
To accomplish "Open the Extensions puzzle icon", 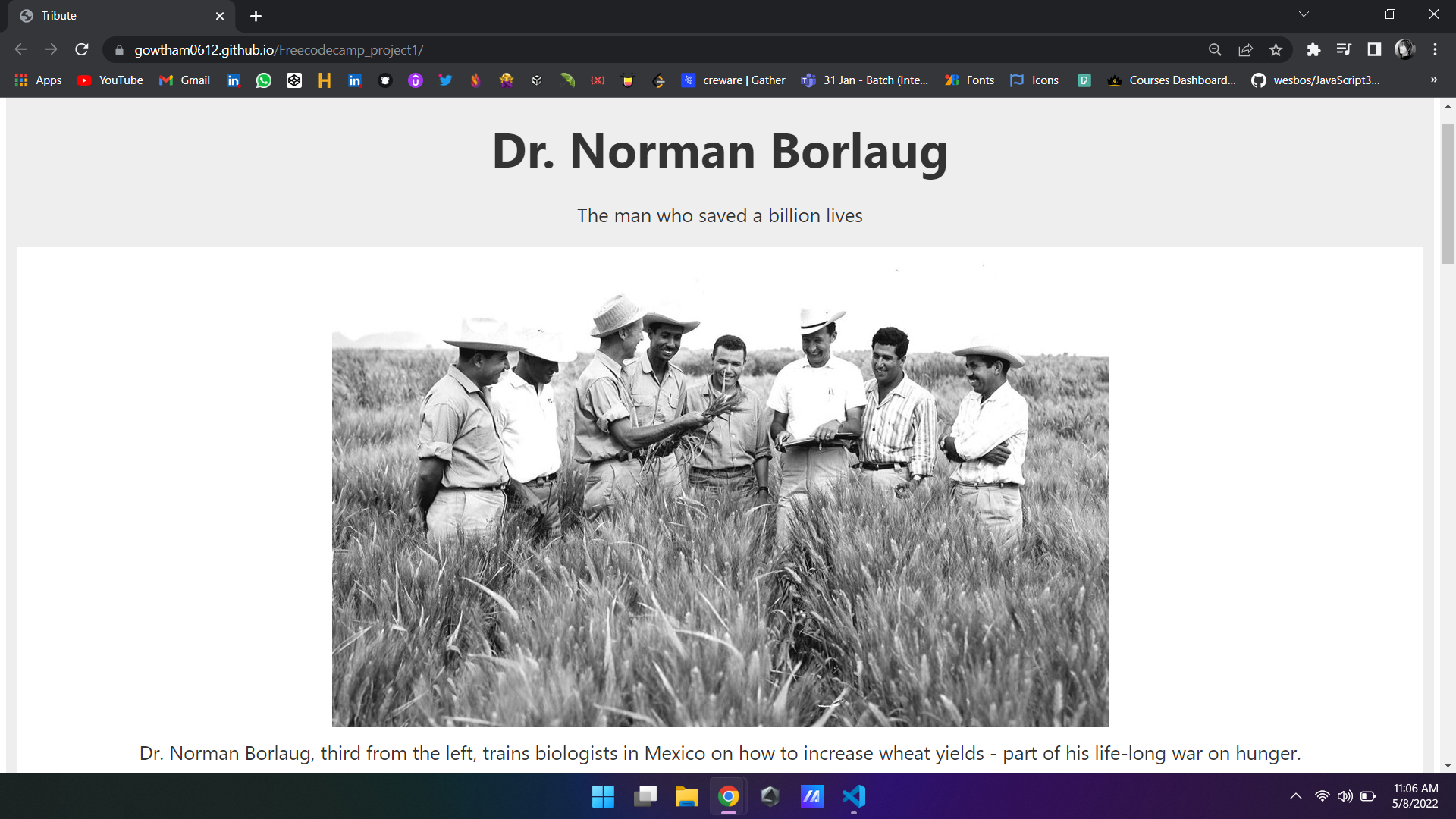I will 1313,50.
